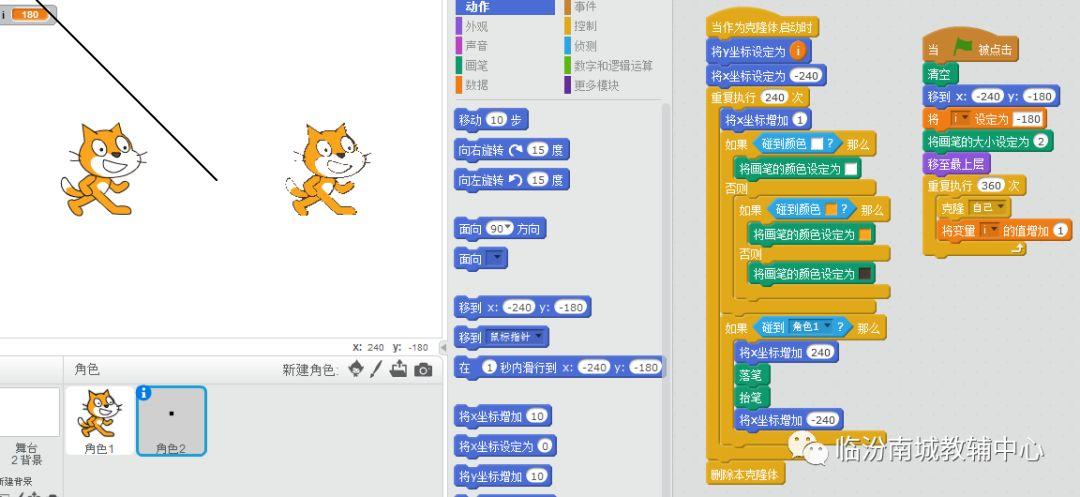Click the 清空 pen block
This screenshot has height=497, width=1080.
pyautogui.click(x=940, y=74)
